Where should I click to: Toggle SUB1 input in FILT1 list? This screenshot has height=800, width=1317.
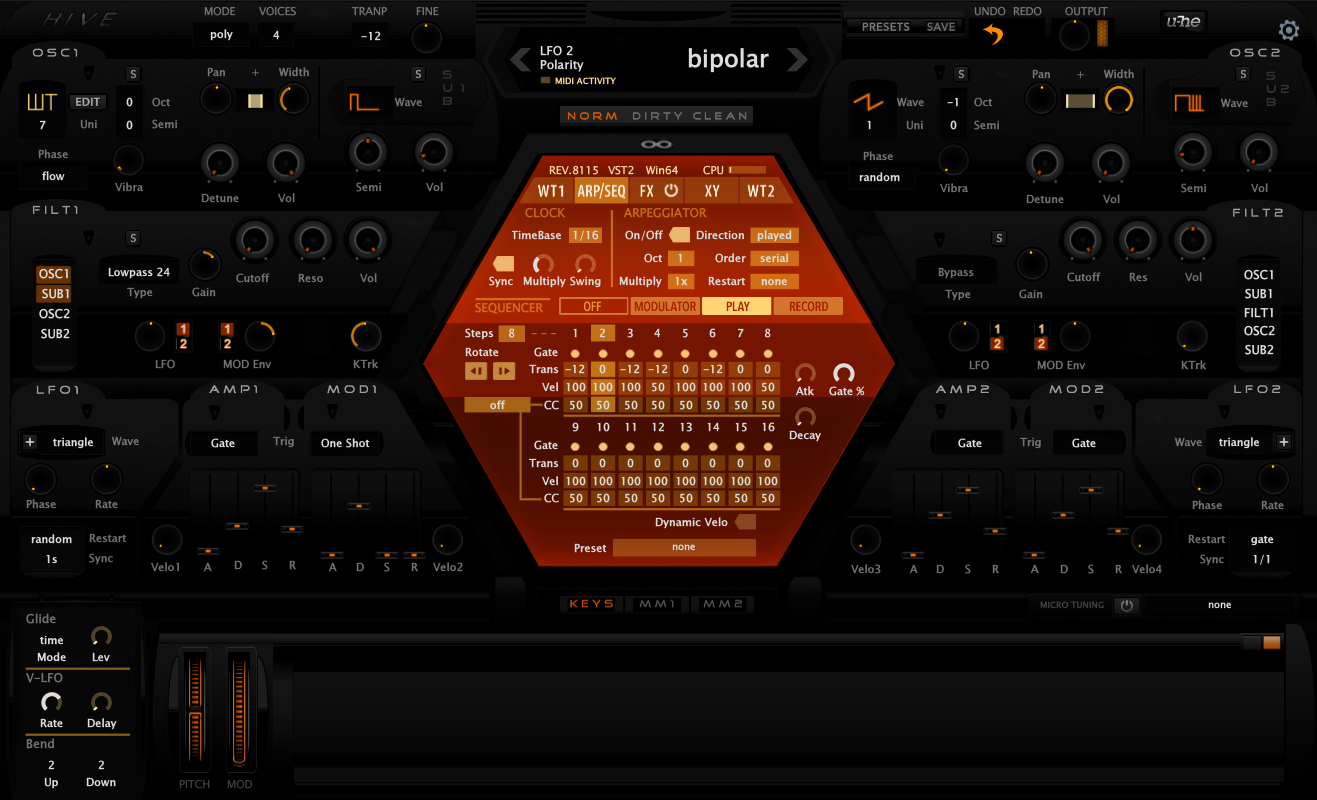pyautogui.click(x=54, y=294)
